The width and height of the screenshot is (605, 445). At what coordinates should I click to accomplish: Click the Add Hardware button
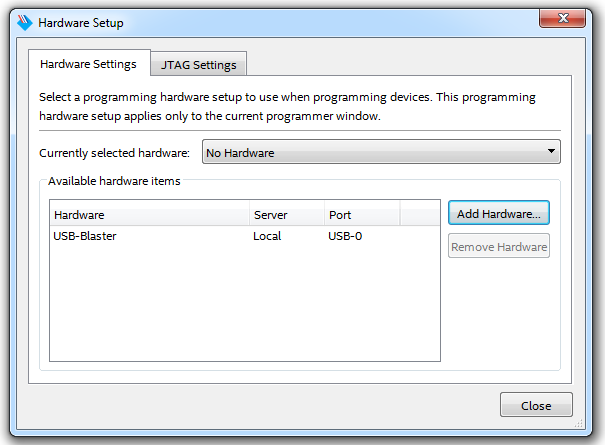(x=498, y=214)
